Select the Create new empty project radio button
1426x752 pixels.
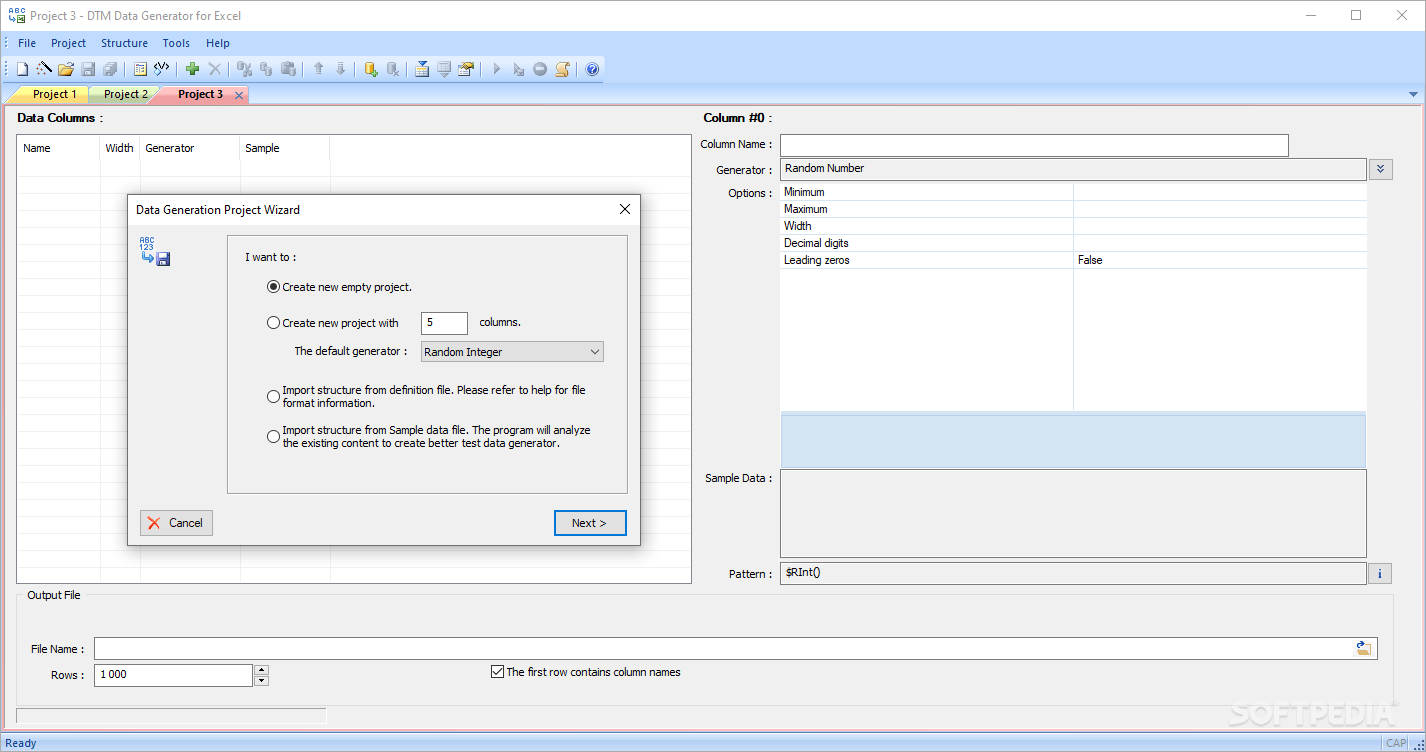274,287
